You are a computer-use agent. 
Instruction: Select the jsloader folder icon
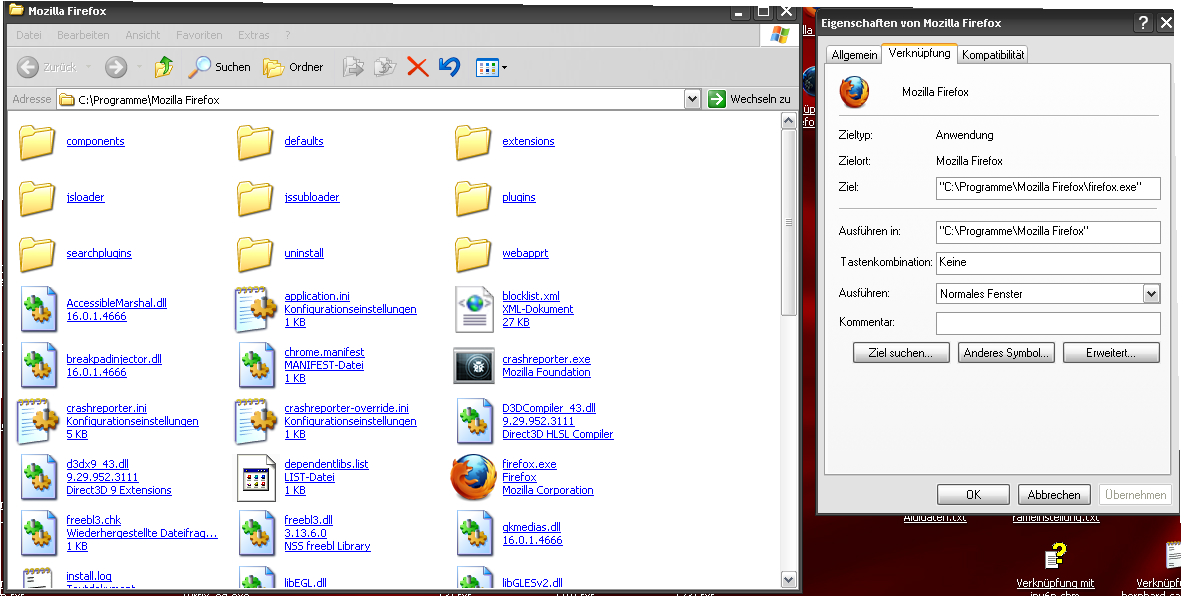coord(36,198)
